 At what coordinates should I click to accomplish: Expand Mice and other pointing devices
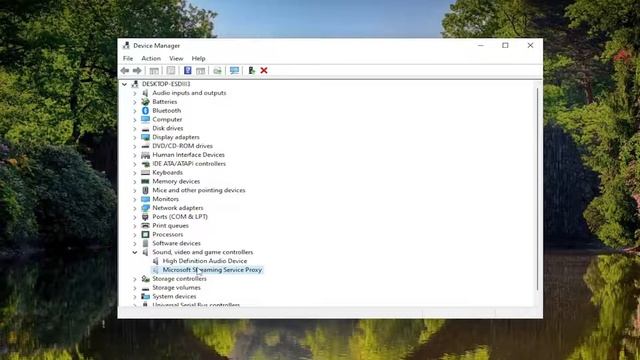135,190
